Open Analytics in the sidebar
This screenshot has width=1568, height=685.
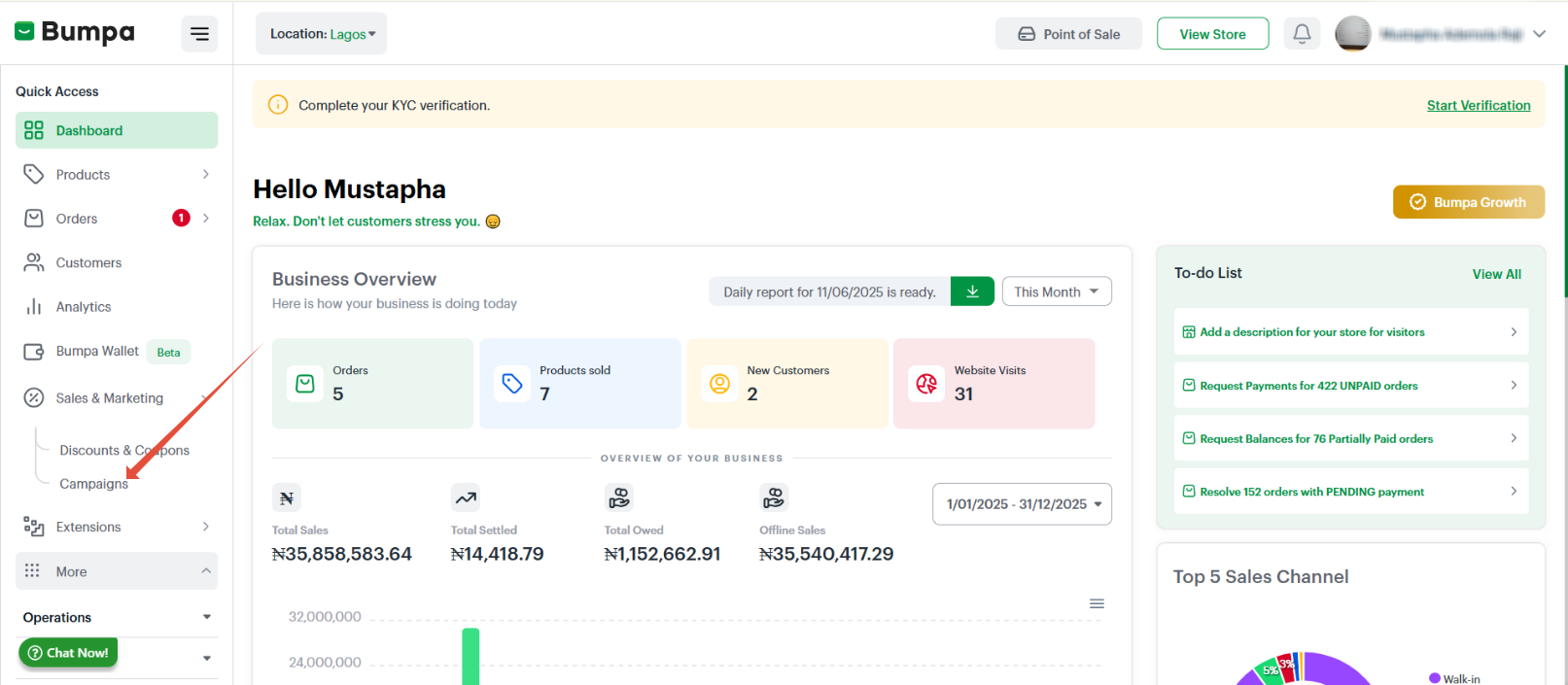click(84, 307)
